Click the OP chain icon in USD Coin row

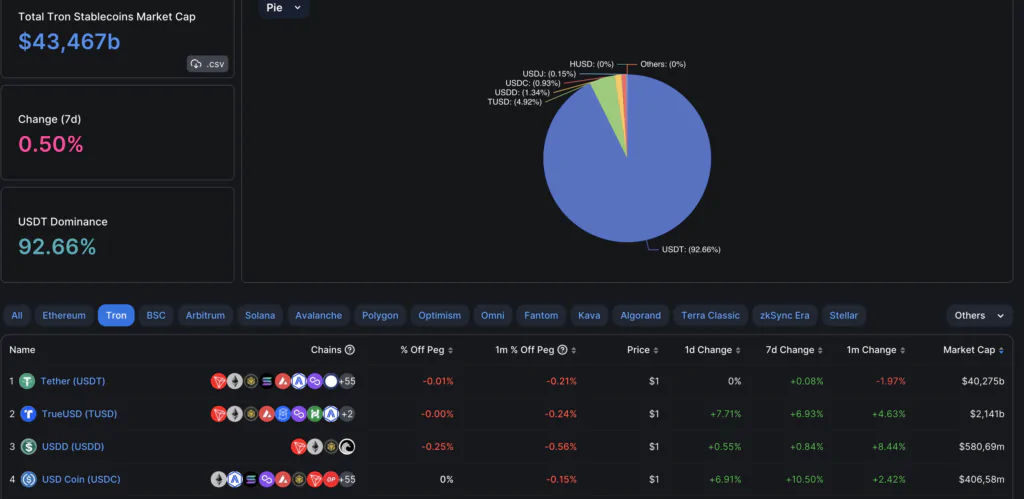(331, 479)
